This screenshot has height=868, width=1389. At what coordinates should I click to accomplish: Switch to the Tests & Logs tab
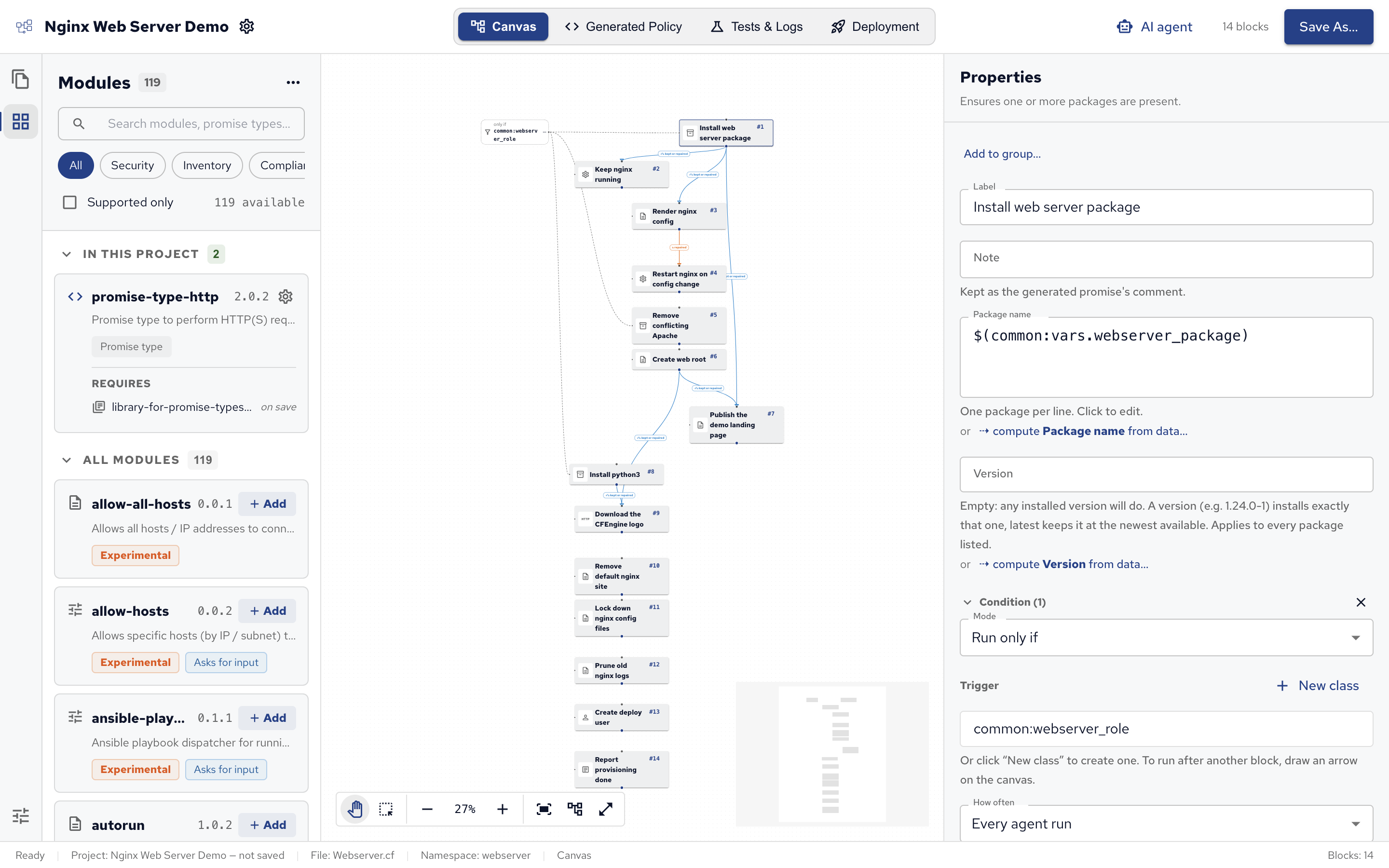coord(757,27)
